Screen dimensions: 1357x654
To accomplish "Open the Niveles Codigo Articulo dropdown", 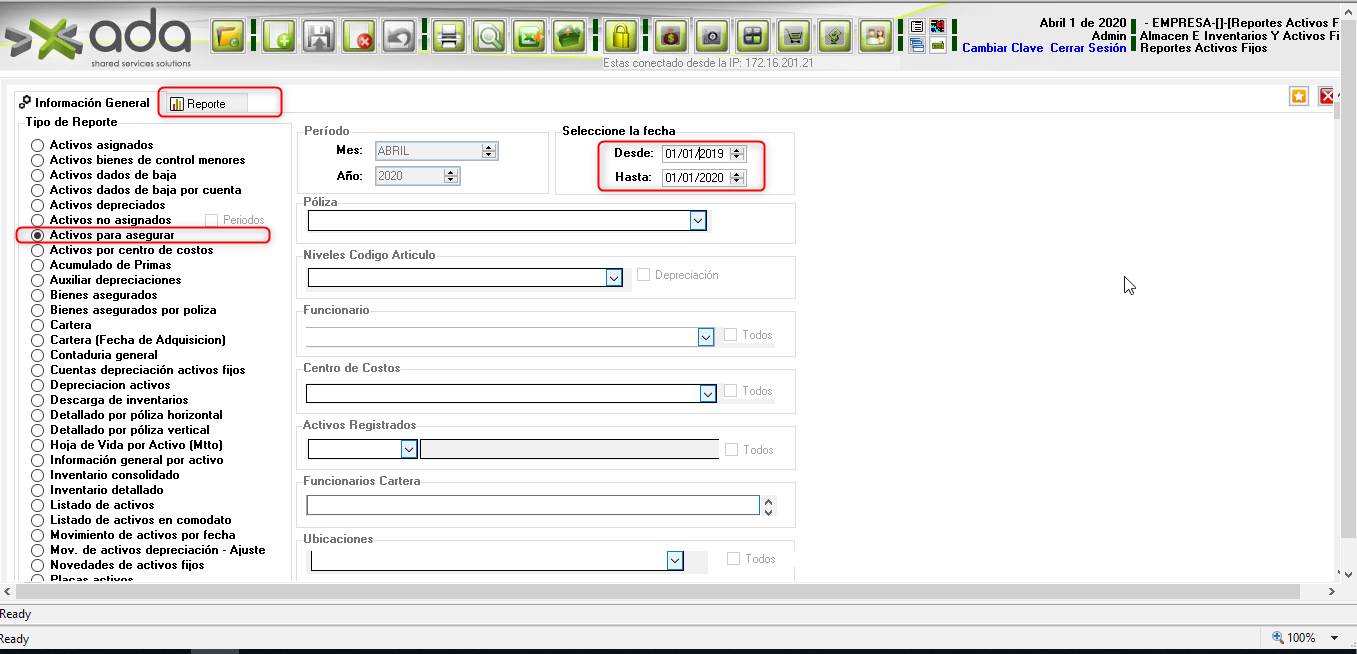I will click(x=614, y=278).
